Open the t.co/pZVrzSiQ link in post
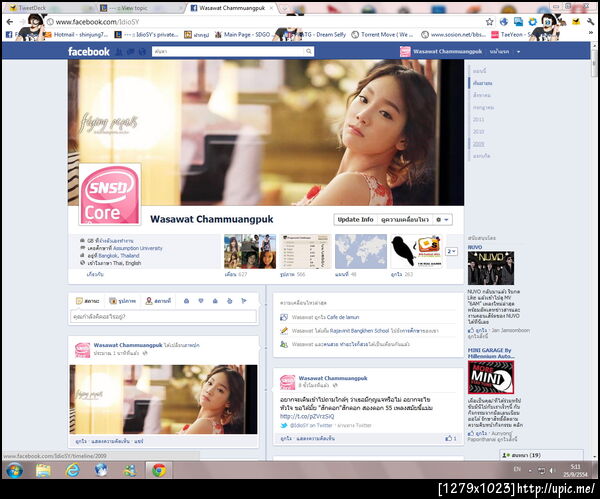 (x=307, y=416)
